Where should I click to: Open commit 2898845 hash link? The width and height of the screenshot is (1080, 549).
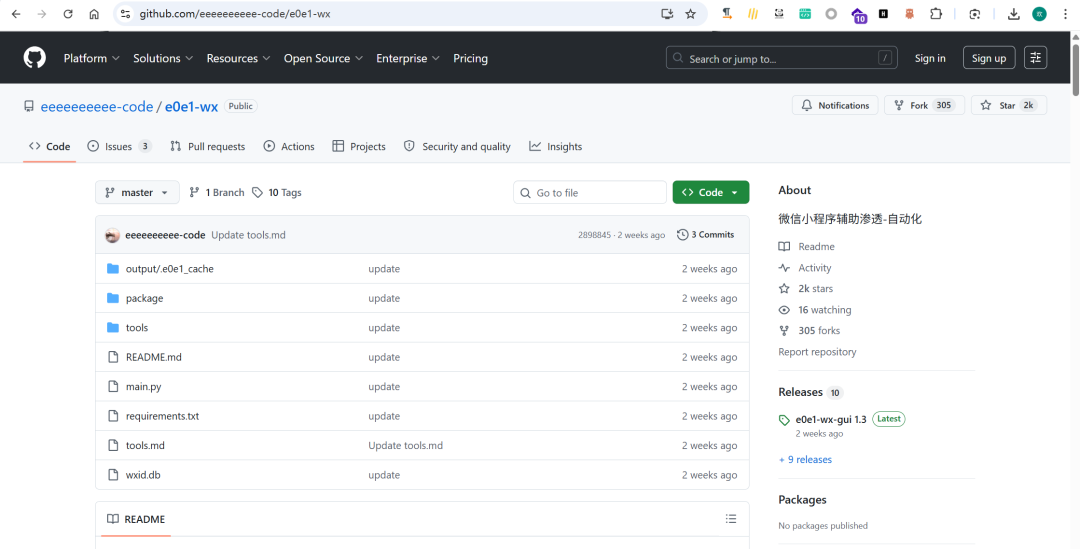(594, 235)
